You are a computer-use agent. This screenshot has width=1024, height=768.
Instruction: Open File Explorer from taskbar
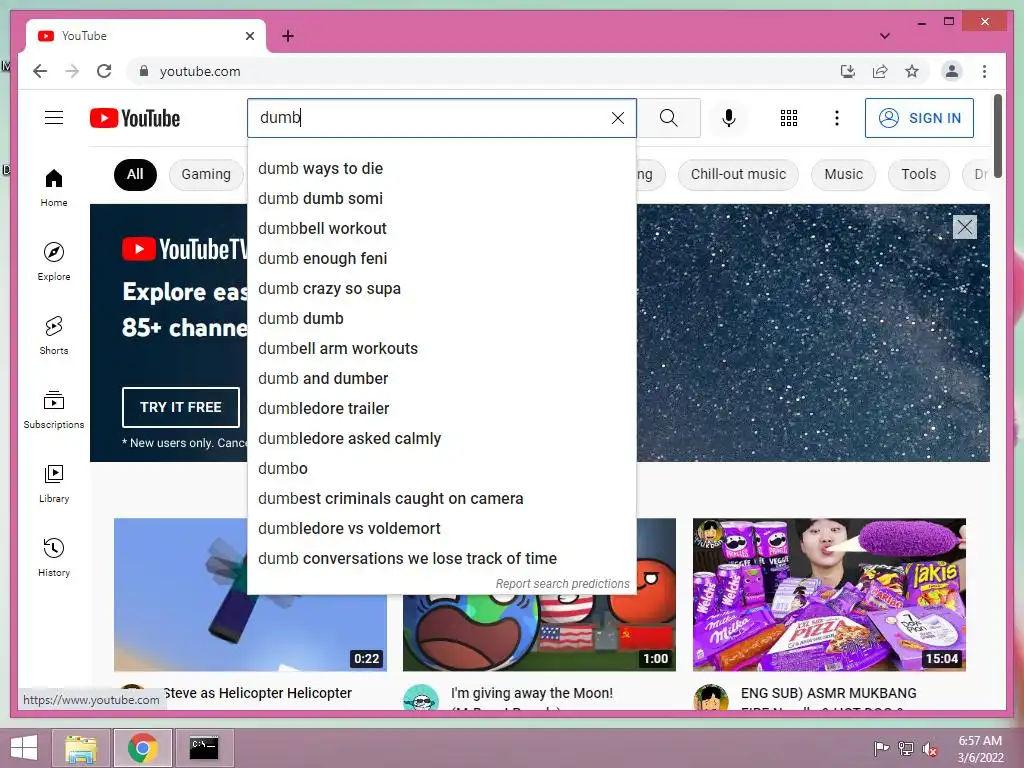pyautogui.click(x=81, y=748)
